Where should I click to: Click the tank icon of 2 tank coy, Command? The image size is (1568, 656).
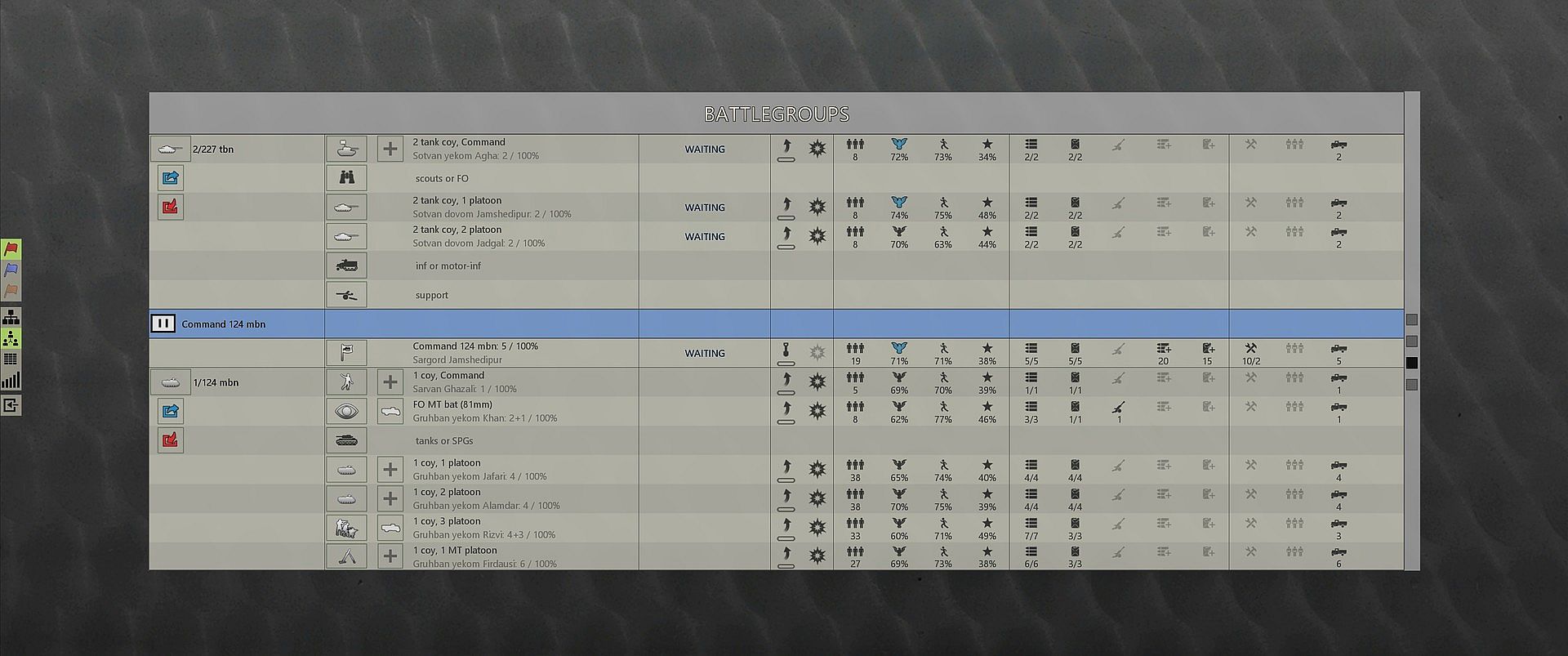(x=346, y=149)
